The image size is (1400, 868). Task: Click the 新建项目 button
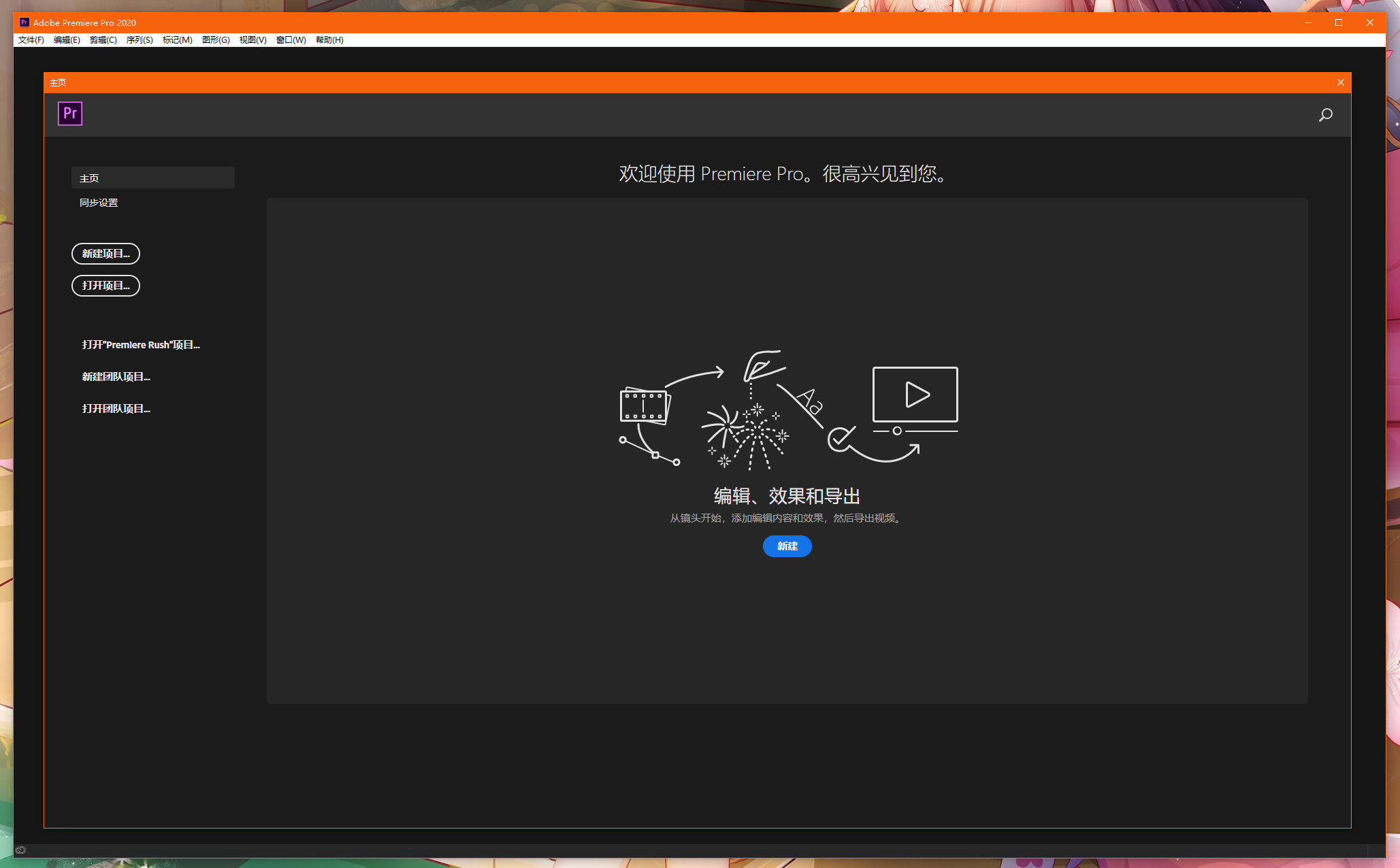(105, 254)
